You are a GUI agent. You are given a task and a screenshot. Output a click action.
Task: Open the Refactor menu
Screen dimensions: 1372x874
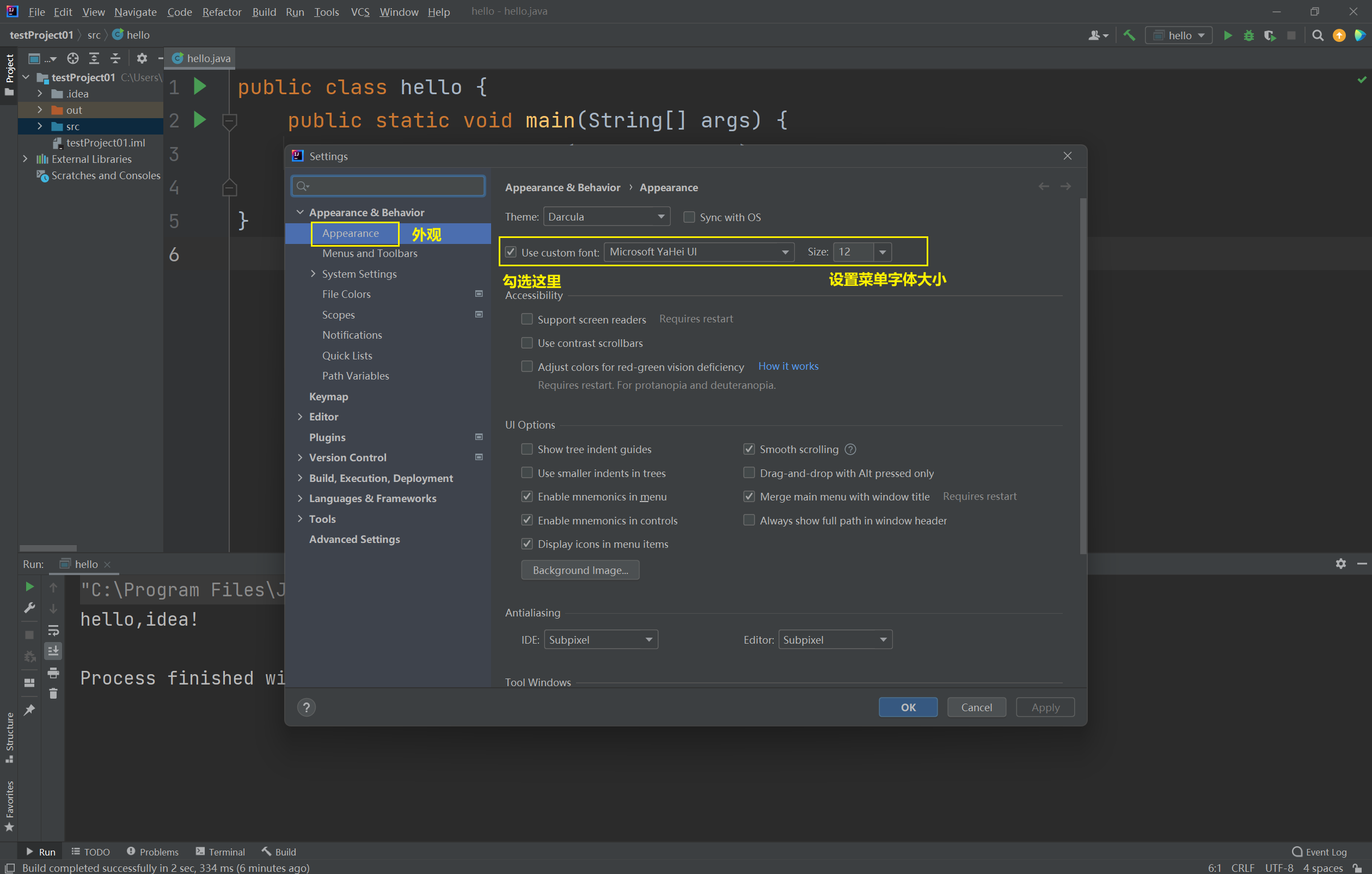click(222, 11)
